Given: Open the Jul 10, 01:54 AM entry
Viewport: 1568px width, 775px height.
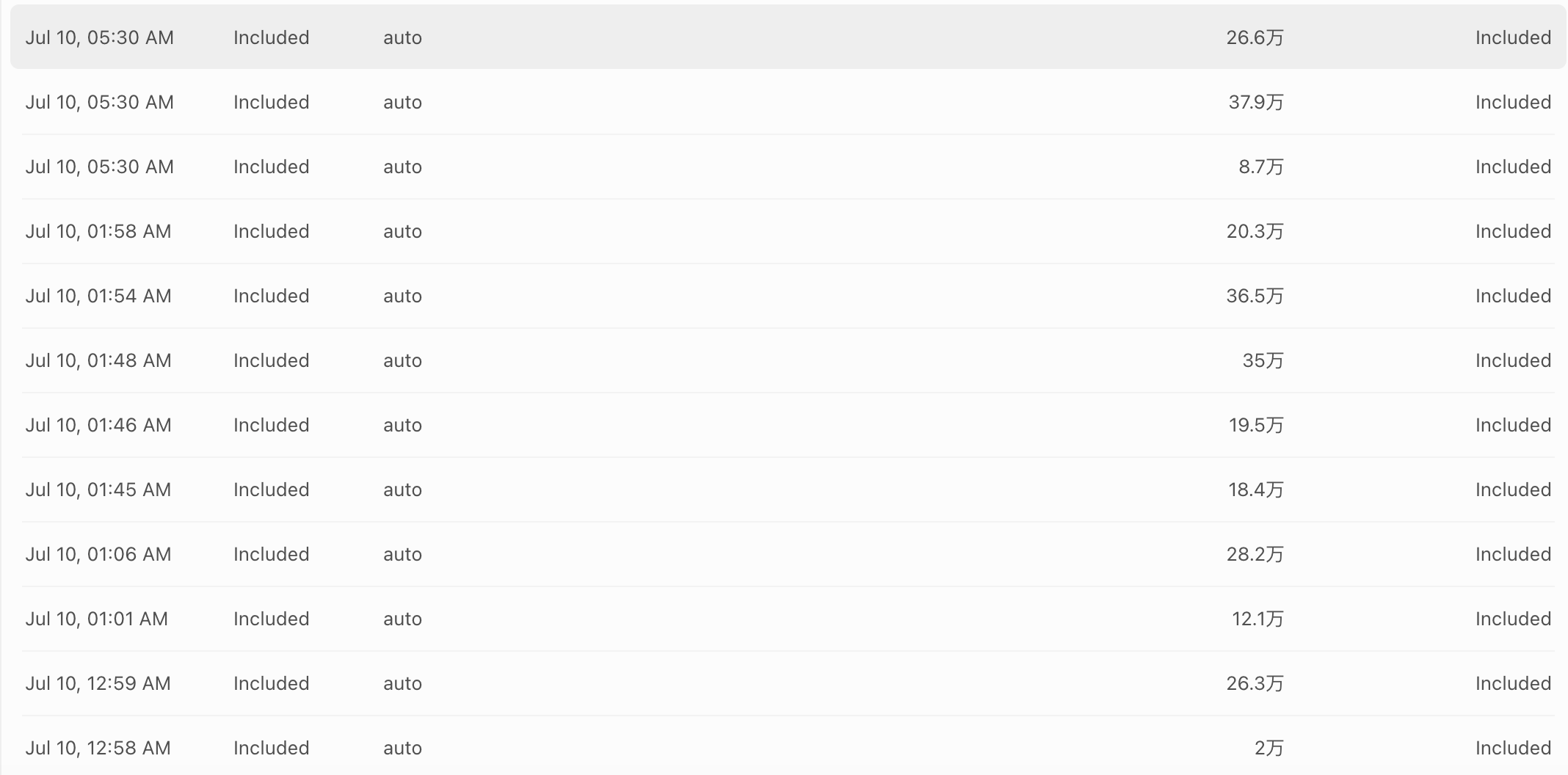Looking at the screenshot, I should click(x=788, y=296).
